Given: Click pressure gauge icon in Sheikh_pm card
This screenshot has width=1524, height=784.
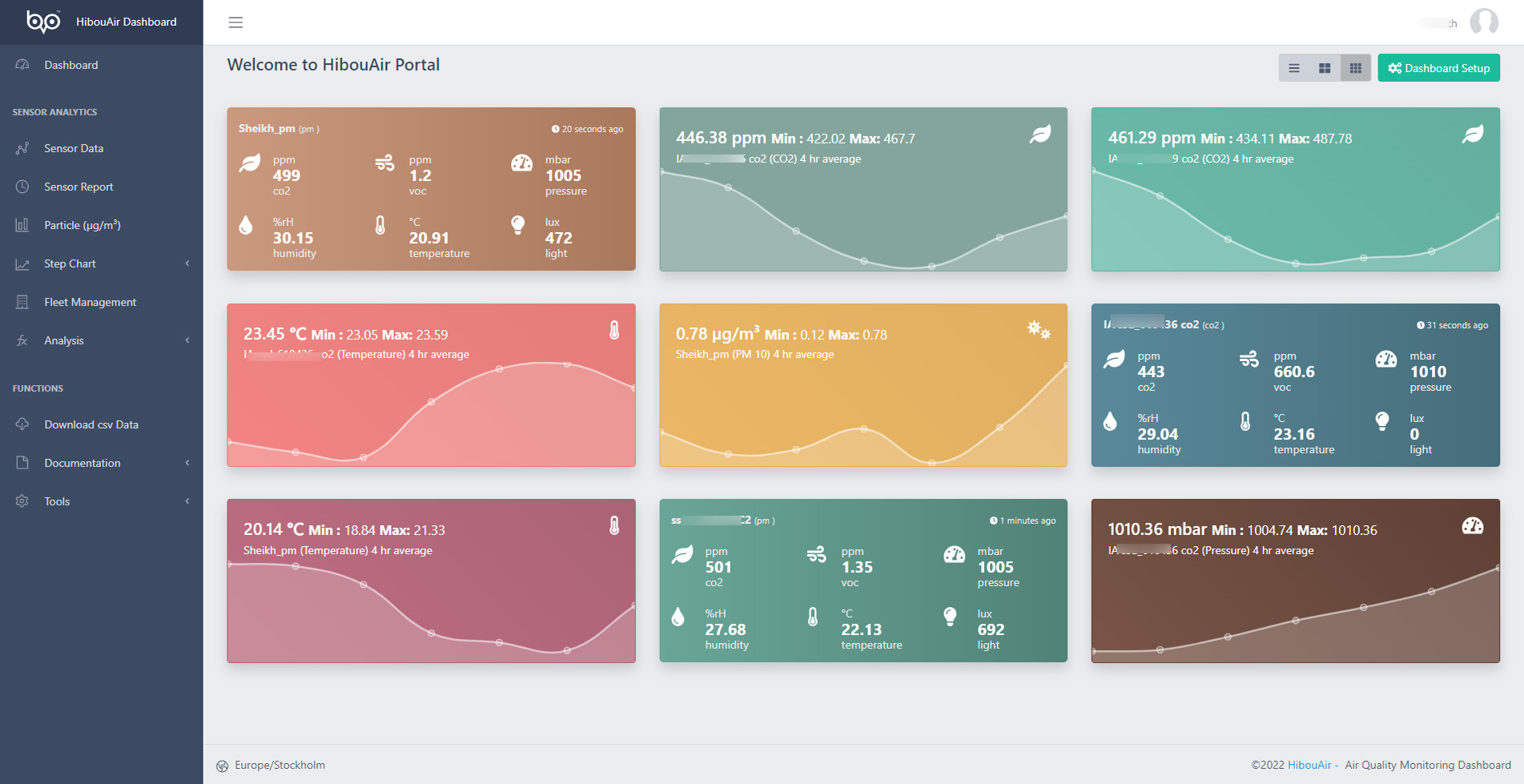Looking at the screenshot, I should pyautogui.click(x=522, y=163).
